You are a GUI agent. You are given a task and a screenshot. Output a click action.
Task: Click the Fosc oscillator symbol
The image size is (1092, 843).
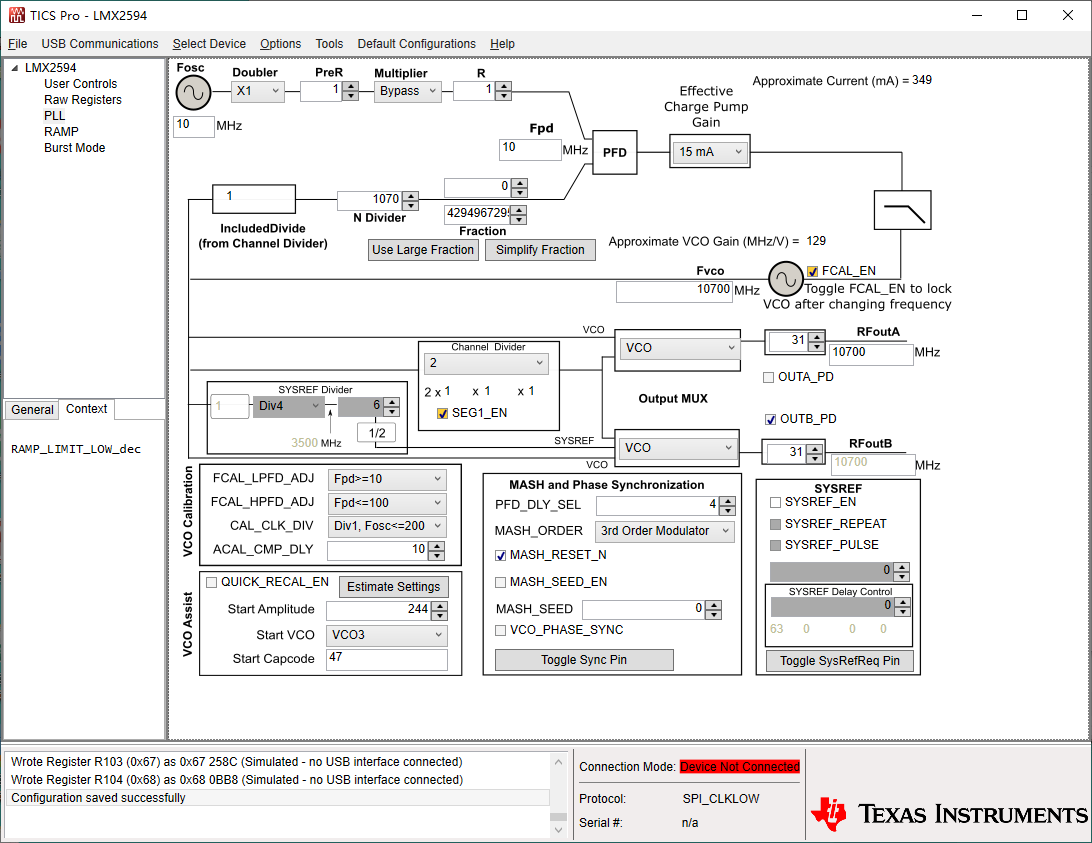[x=193, y=93]
